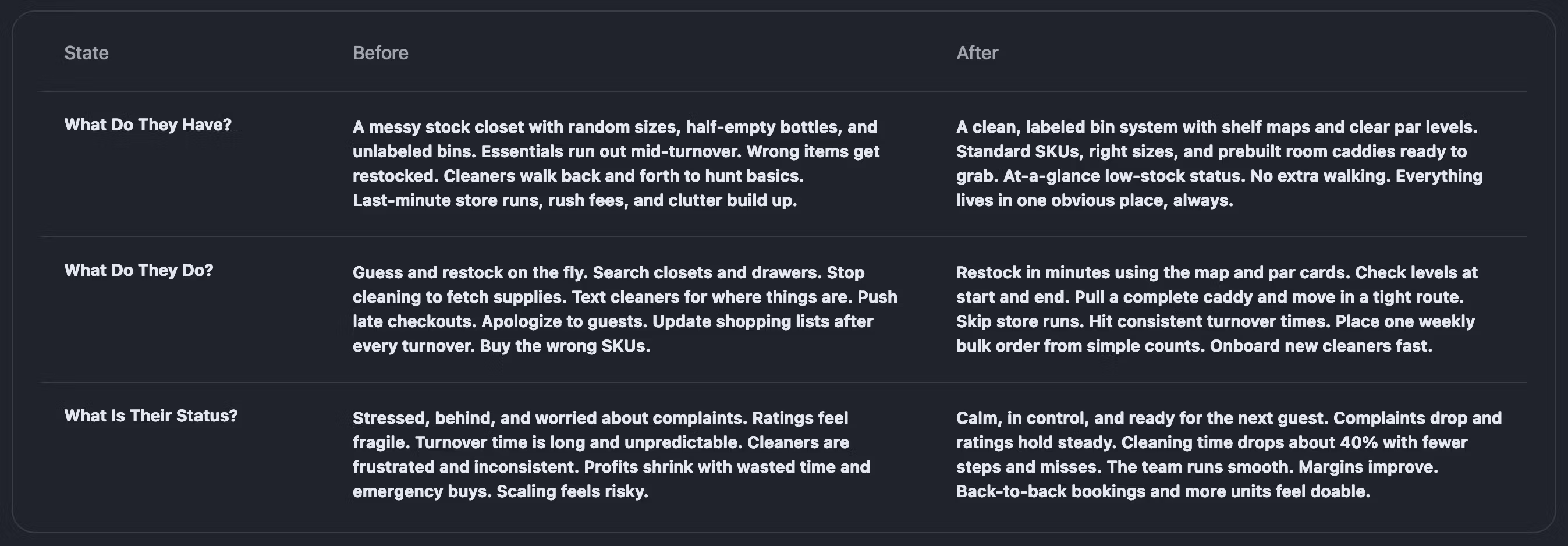Select the 'What Do They Do?' row label
The width and height of the screenshot is (1568, 546).
[x=139, y=270]
